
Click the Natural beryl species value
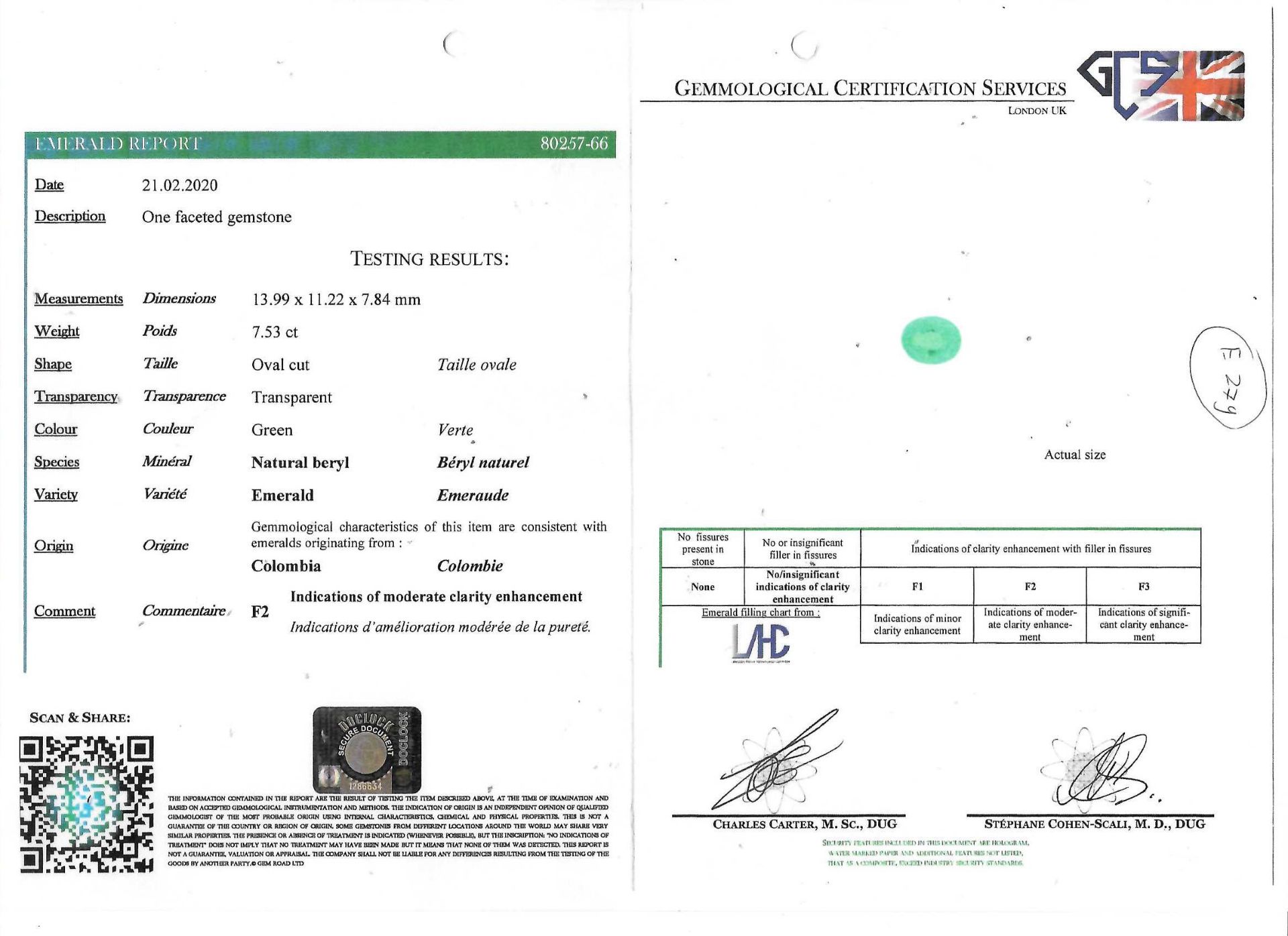[x=300, y=463]
